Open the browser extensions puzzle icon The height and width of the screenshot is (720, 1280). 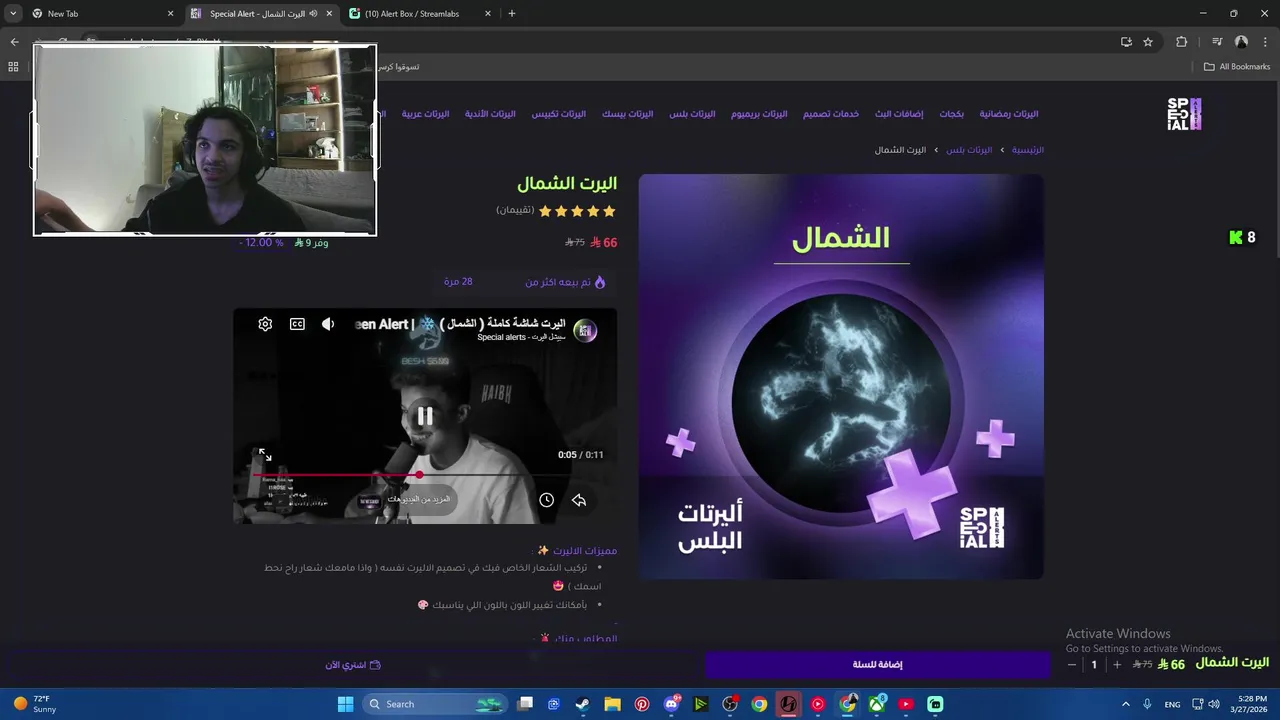[x=1182, y=42]
